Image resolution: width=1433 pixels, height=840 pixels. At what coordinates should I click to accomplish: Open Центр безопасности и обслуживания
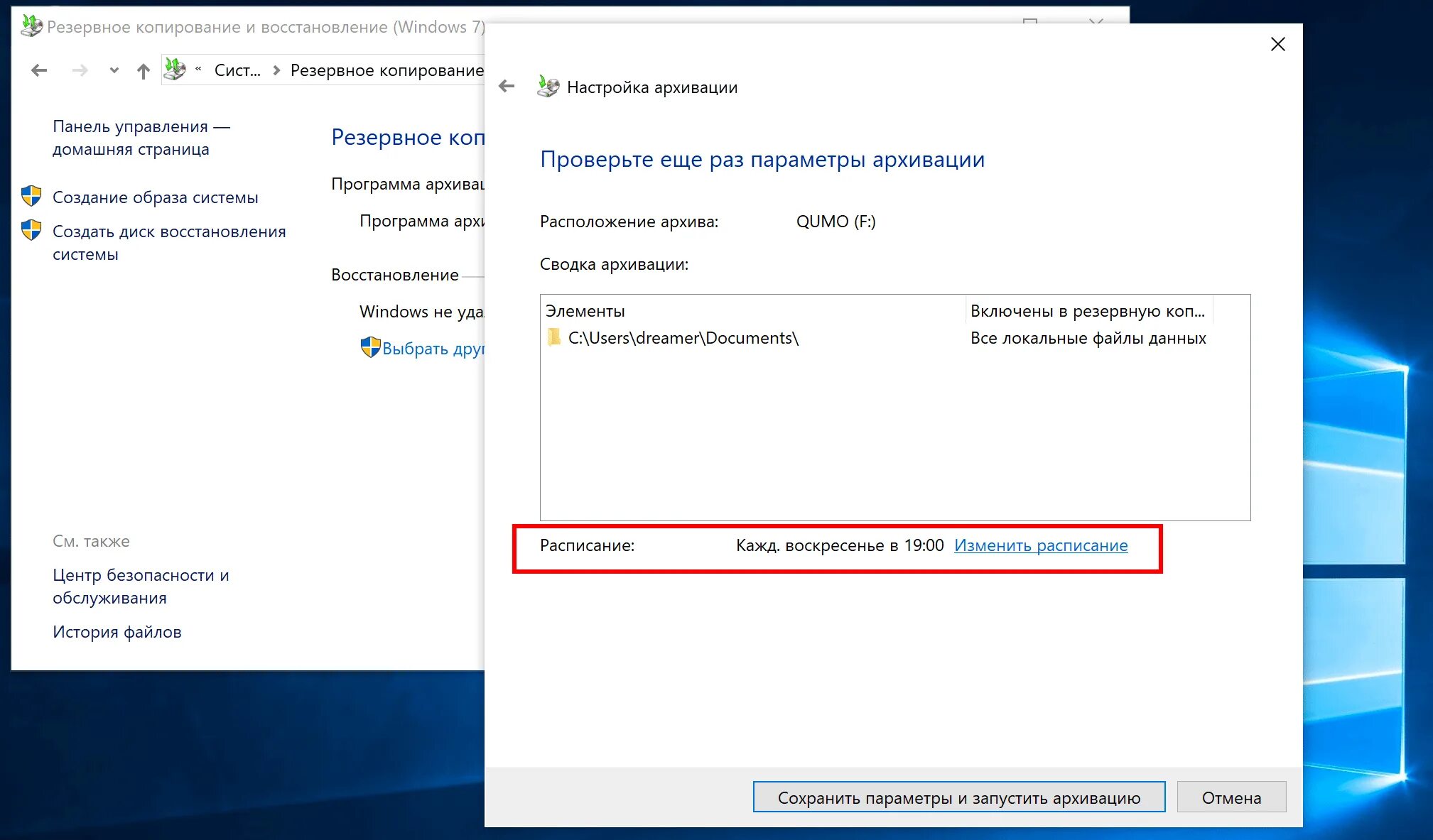pyautogui.click(x=141, y=587)
